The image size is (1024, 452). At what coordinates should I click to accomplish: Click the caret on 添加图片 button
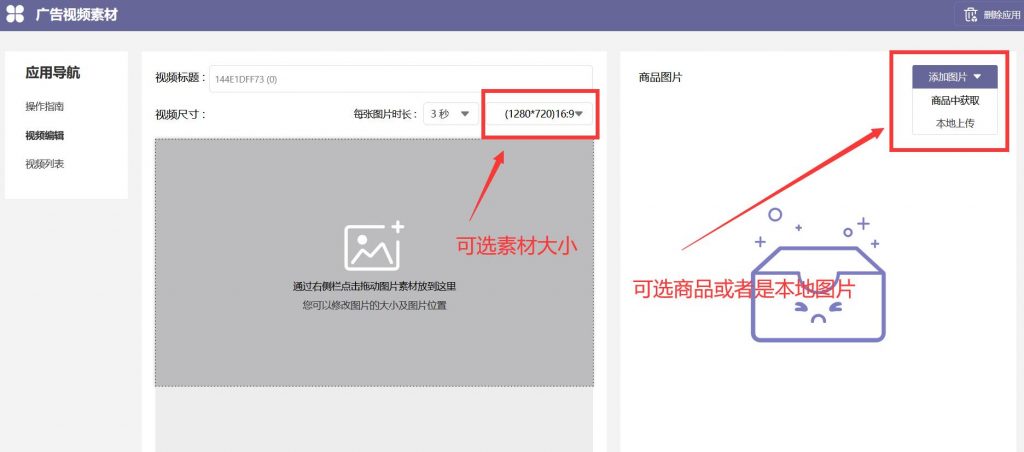(977, 77)
